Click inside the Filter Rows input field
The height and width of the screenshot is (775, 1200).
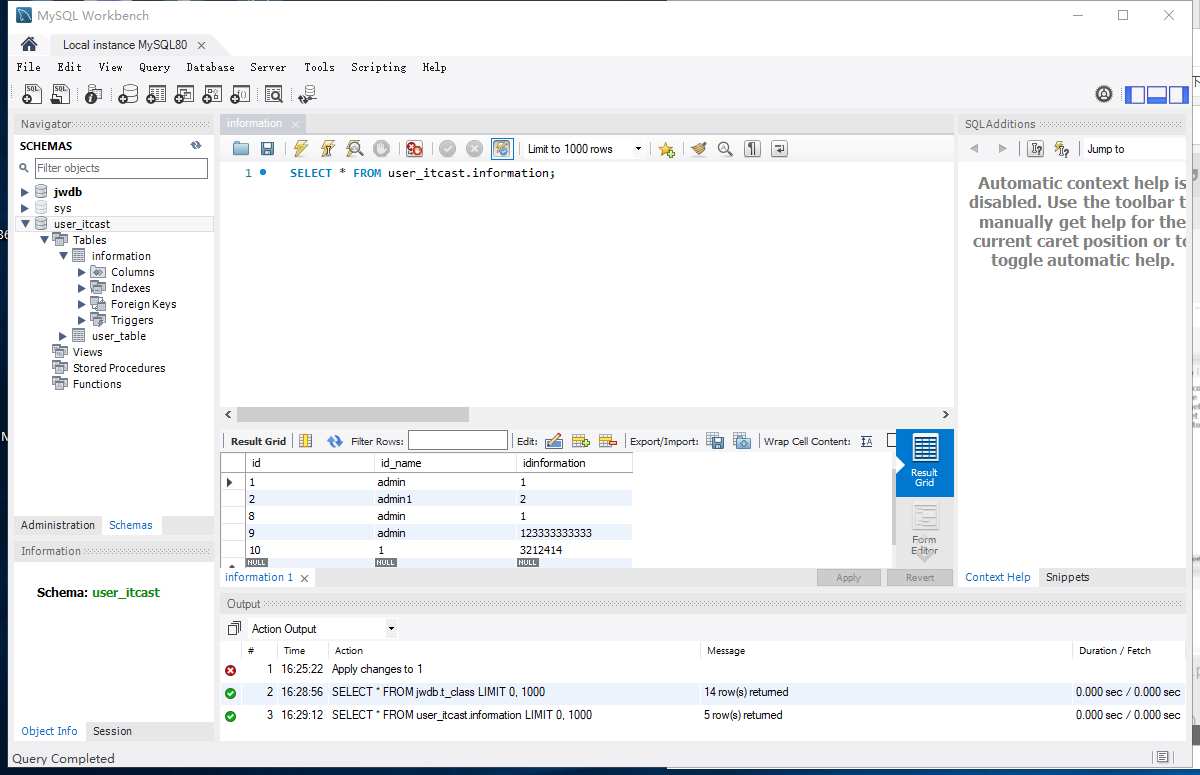(457, 440)
